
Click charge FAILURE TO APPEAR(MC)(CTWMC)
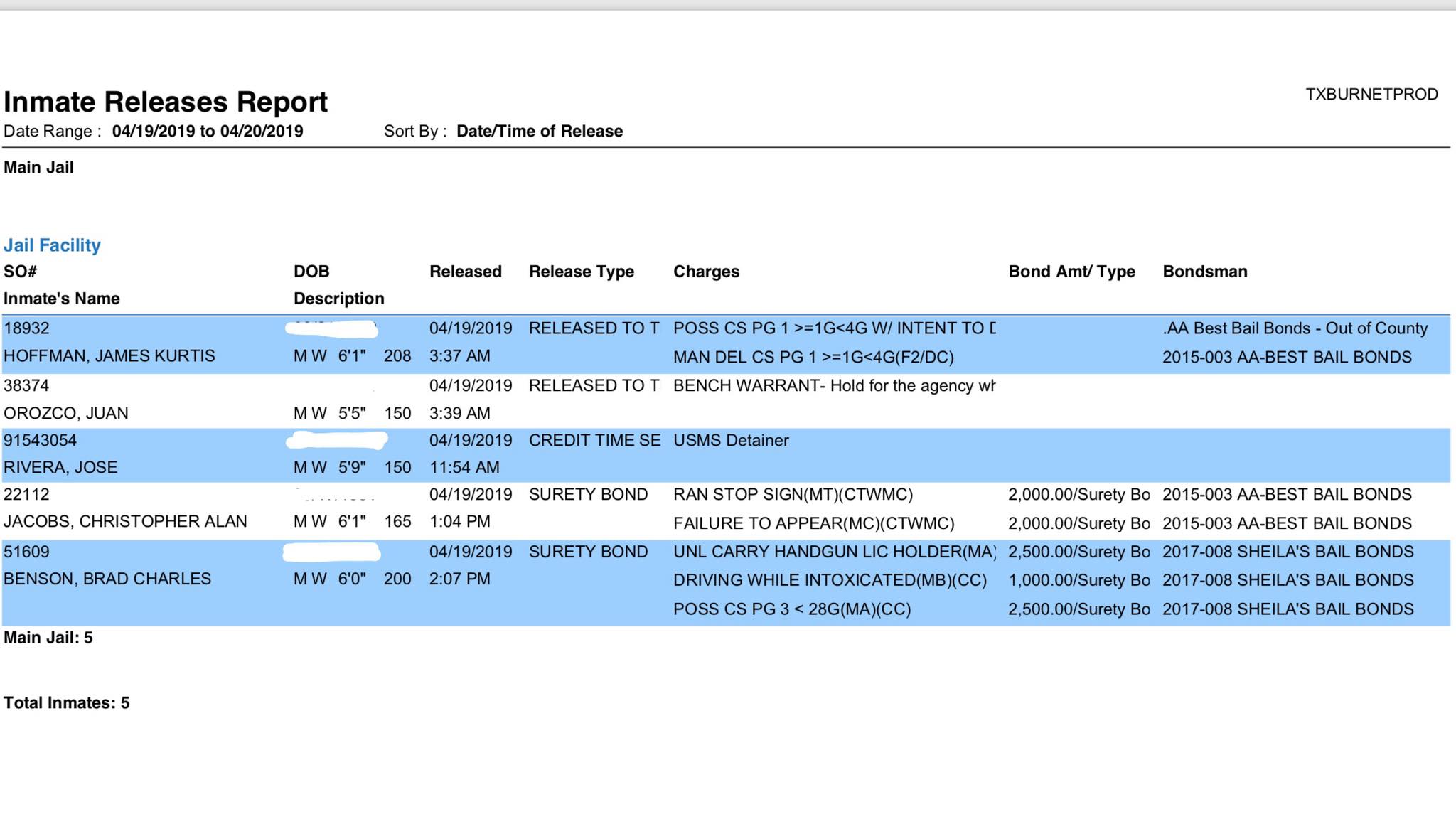tap(814, 523)
